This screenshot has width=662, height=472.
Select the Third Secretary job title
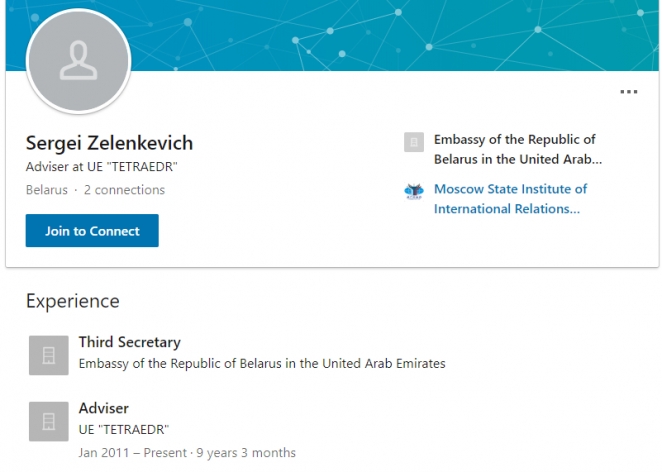130,342
